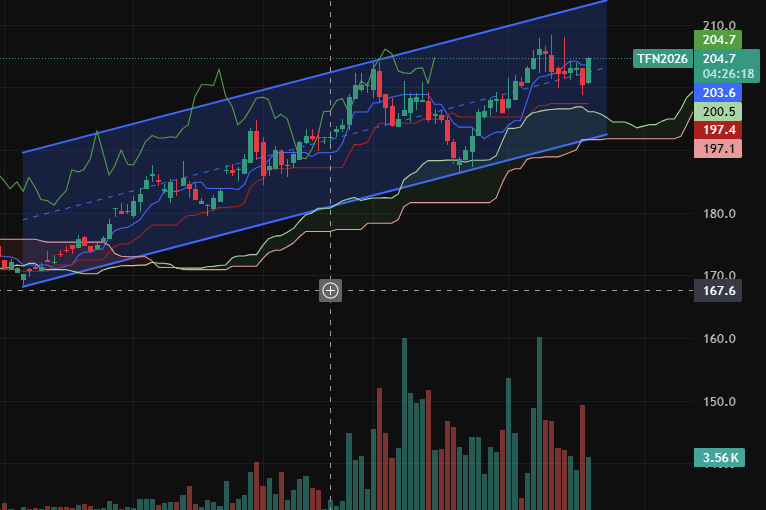Click the 150.0 price axis label
Viewport: 766px width, 510px height.
pyautogui.click(x=719, y=402)
